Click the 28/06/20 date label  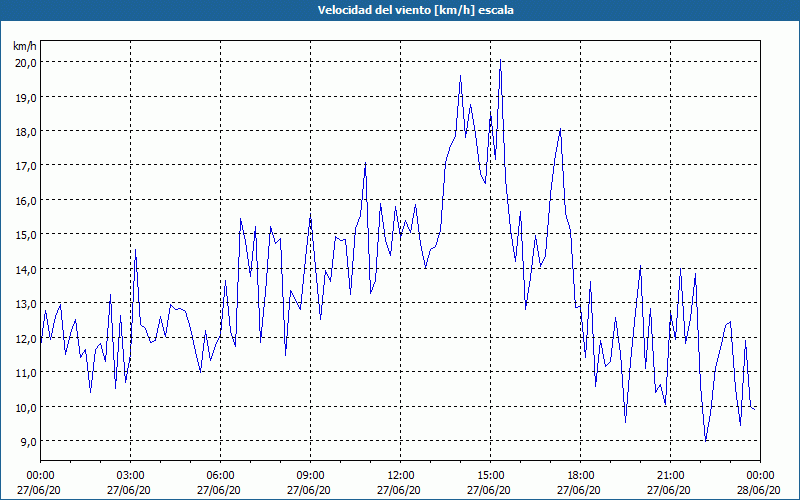point(760,490)
